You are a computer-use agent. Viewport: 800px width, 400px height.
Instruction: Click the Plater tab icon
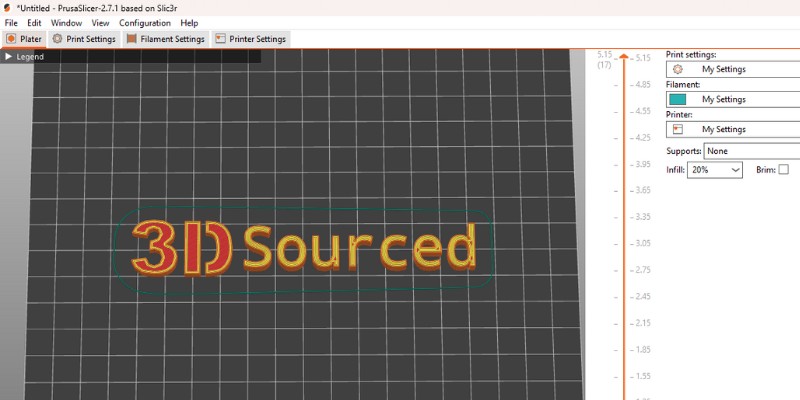pyautogui.click(x=11, y=39)
